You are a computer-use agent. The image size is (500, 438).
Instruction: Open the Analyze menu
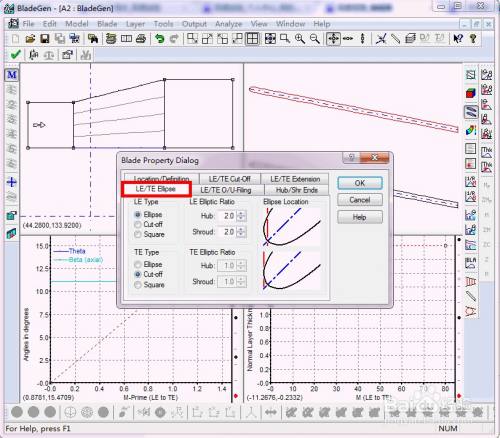(228, 24)
